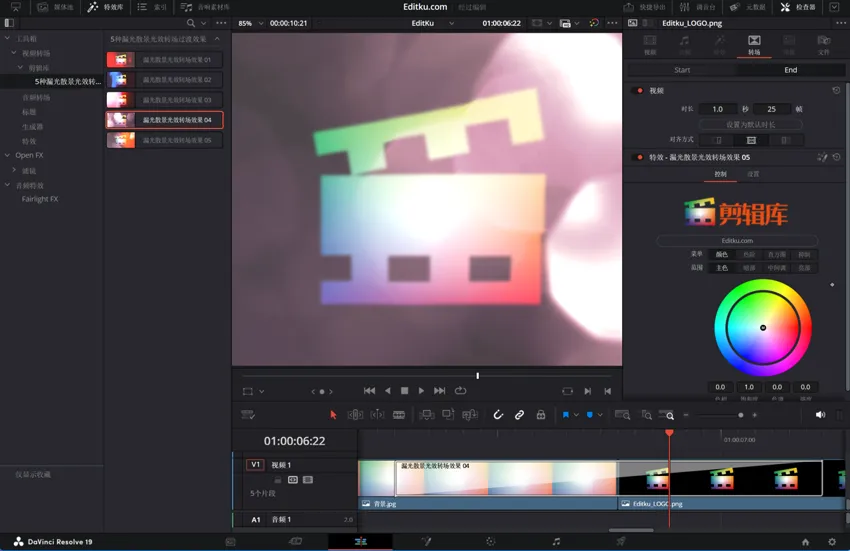Select the arrow Selection Mode tool
This screenshot has height=551, width=850.
point(334,415)
